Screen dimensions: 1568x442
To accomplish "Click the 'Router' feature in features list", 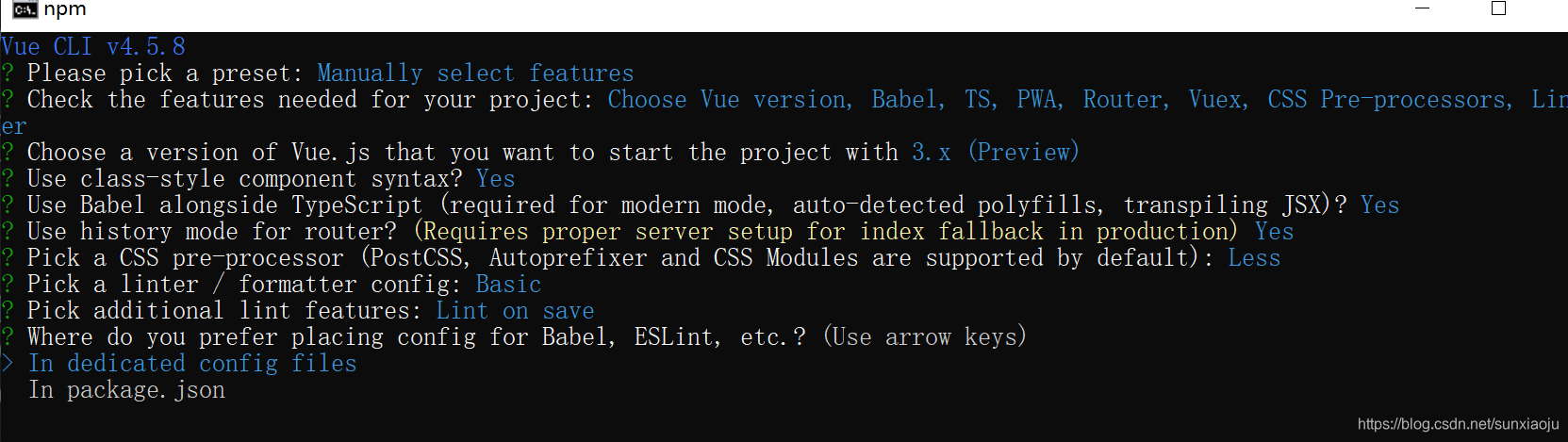I will [1125, 100].
